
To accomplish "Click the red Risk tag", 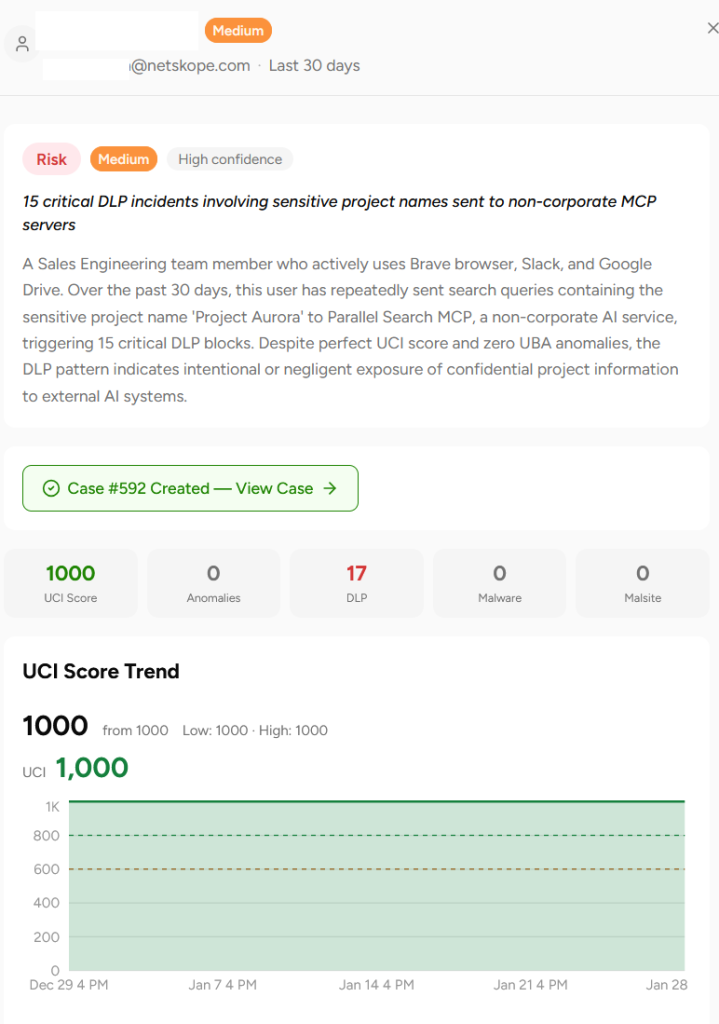I will (x=52, y=159).
